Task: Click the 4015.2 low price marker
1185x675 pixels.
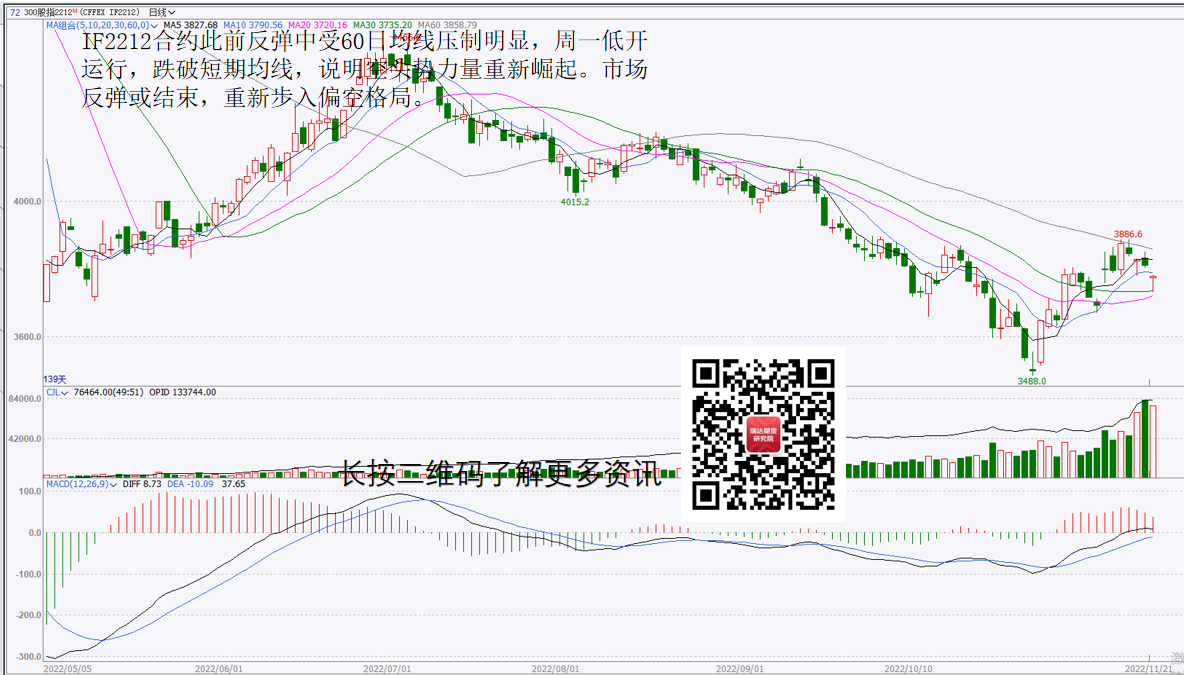Action: click(574, 202)
